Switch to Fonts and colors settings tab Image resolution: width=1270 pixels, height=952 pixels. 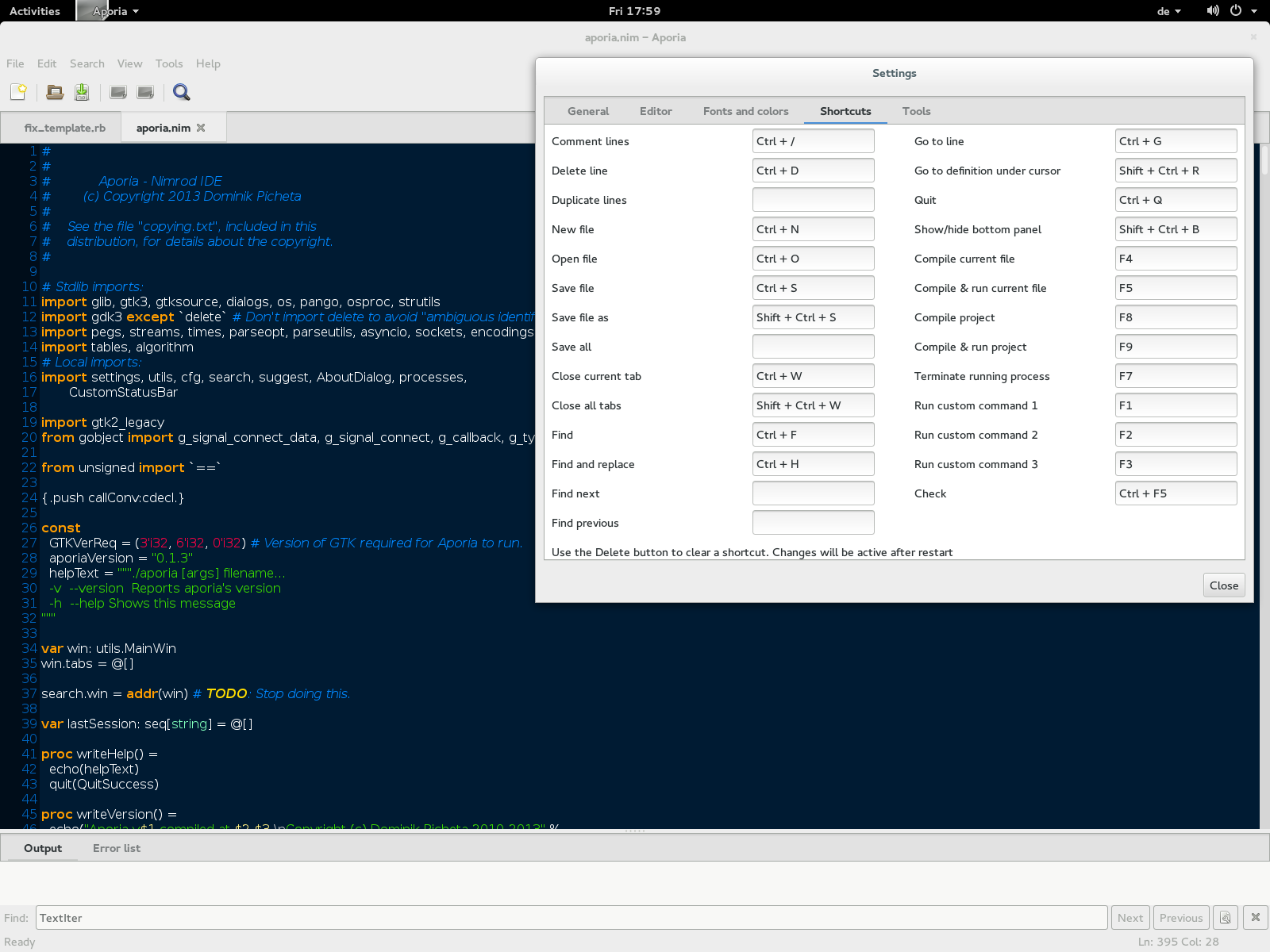745,111
